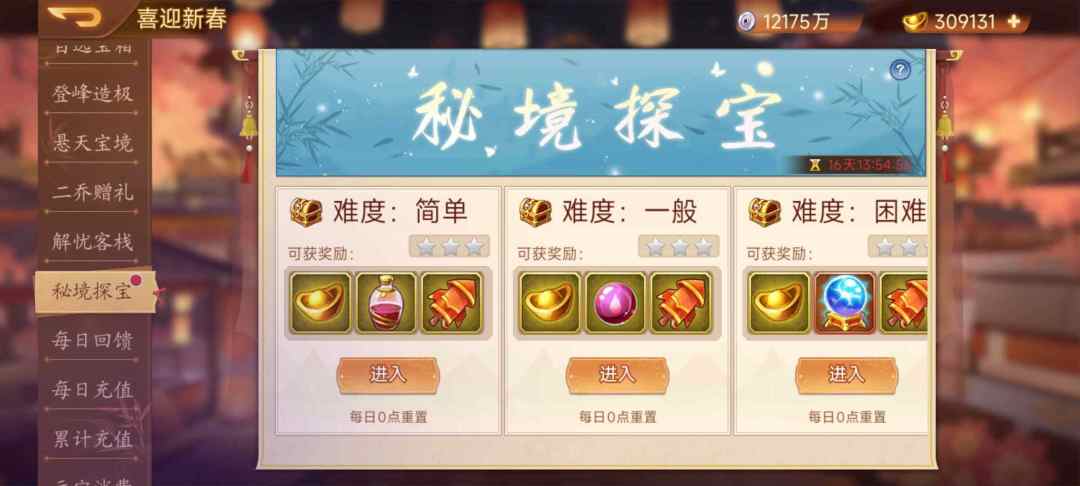The width and height of the screenshot is (1080, 486).
Task: Click the gold ingot reward in 一般 difficulty
Action: [x=550, y=303]
